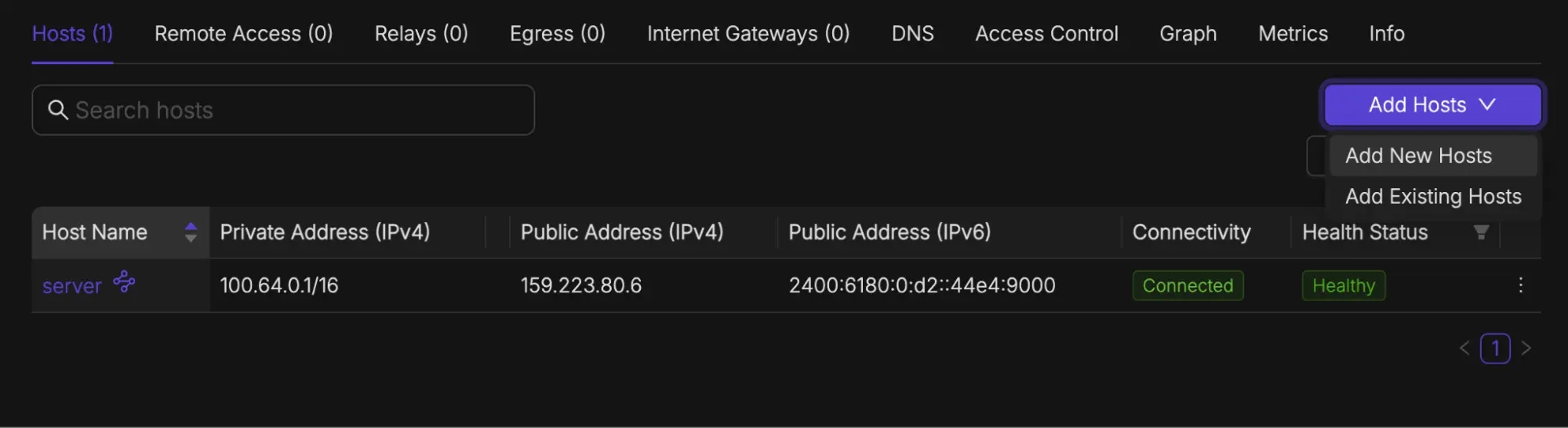The height and width of the screenshot is (428, 1568).
Task: Expand the Add Hosts dropdown
Action: [1432, 105]
